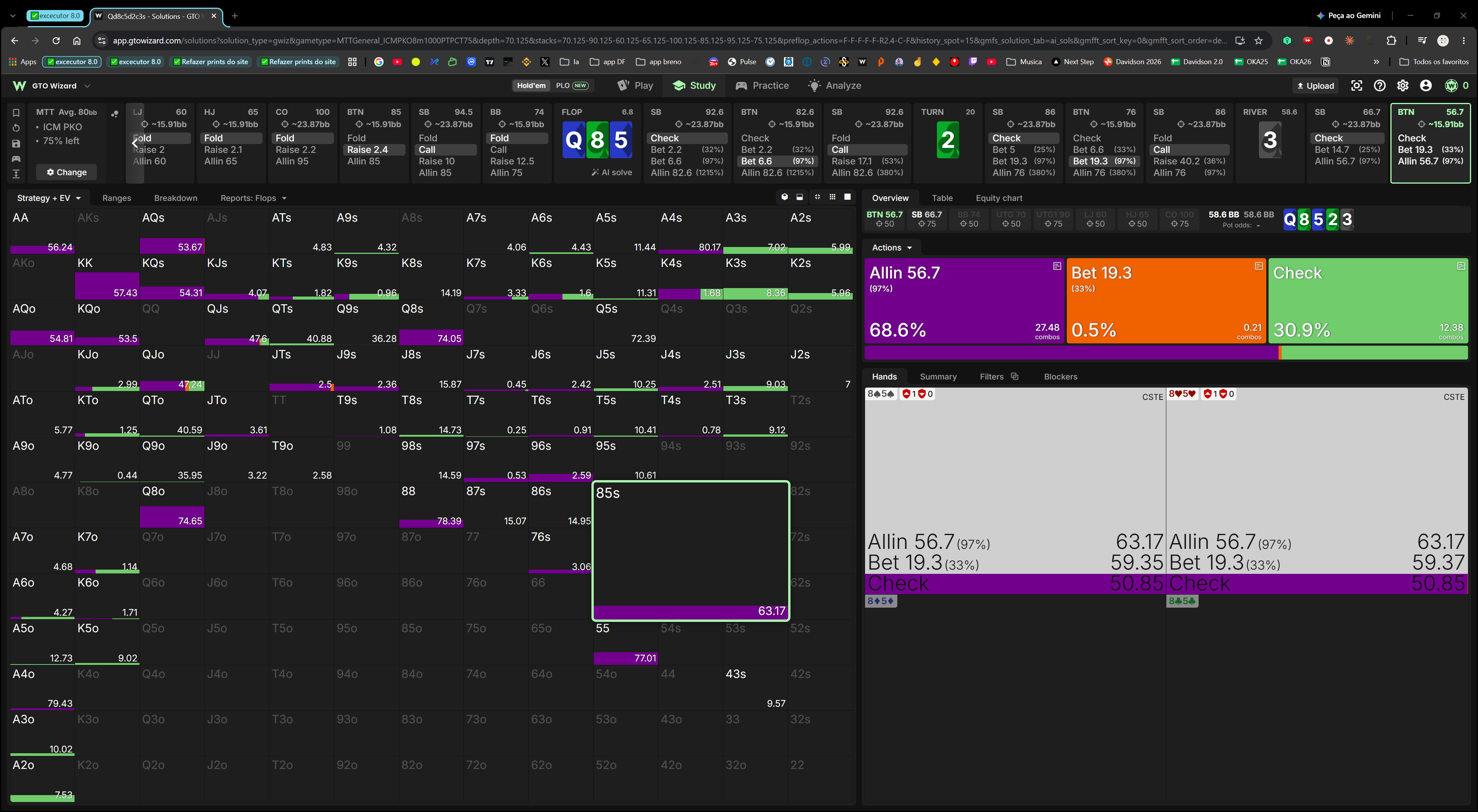The width and height of the screenshot is (1478, 812).
Task: Open the Strategy + EV dropdown
Action: [x=49, y=198]
